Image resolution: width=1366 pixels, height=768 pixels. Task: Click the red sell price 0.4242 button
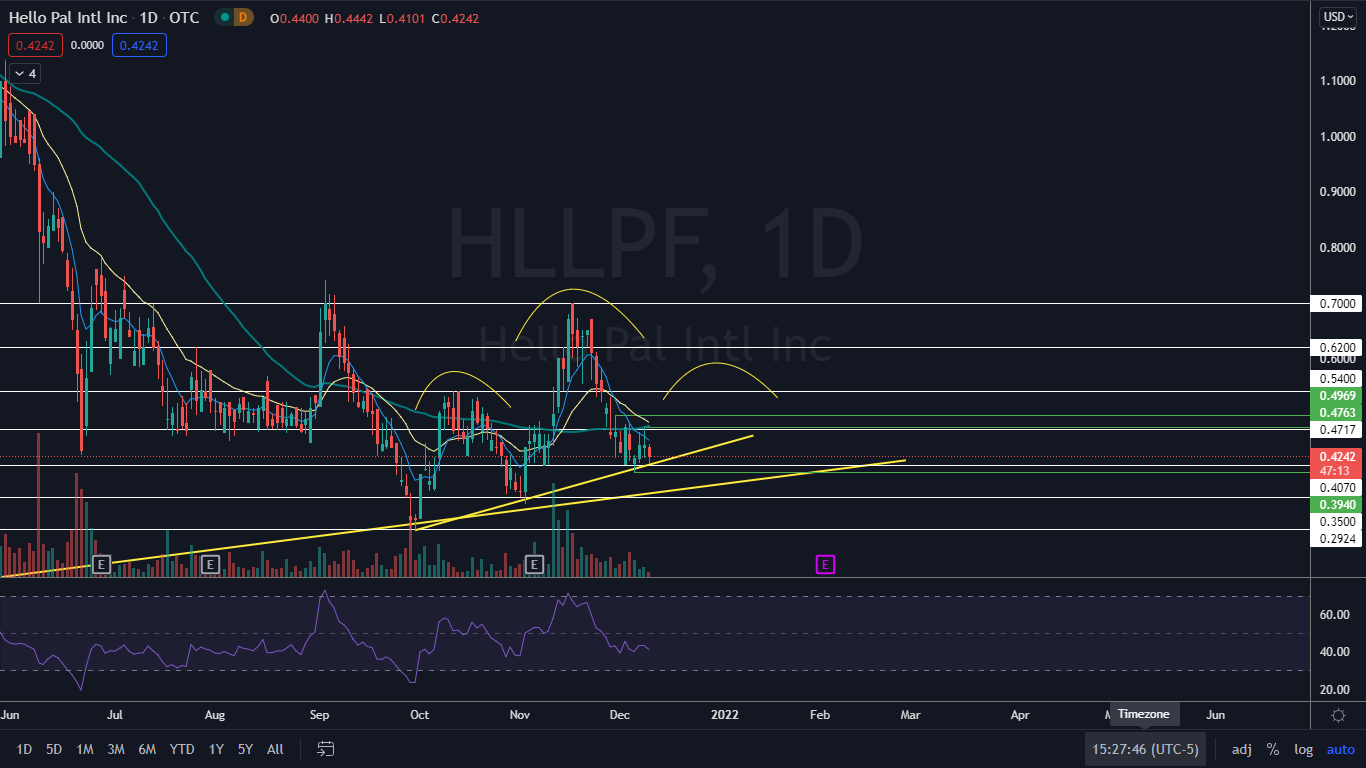click(x=35, y=44)
